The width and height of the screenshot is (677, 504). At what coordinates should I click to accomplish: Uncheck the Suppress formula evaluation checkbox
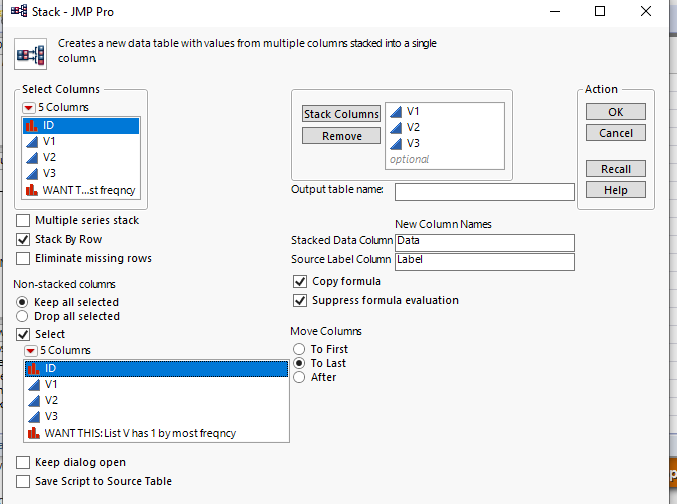click(x=300, y=300)
